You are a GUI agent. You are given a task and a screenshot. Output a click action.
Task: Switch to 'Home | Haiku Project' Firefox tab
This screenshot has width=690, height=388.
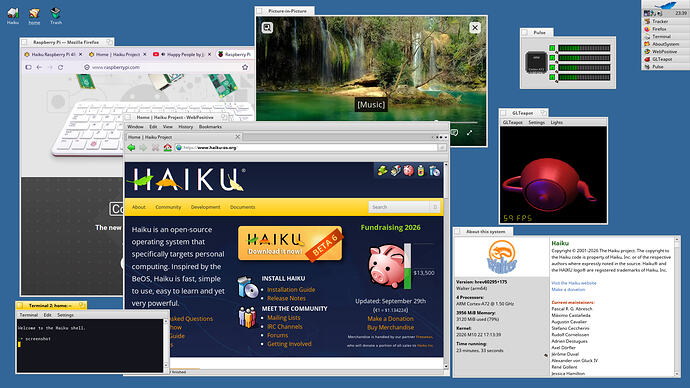[118, 55]
